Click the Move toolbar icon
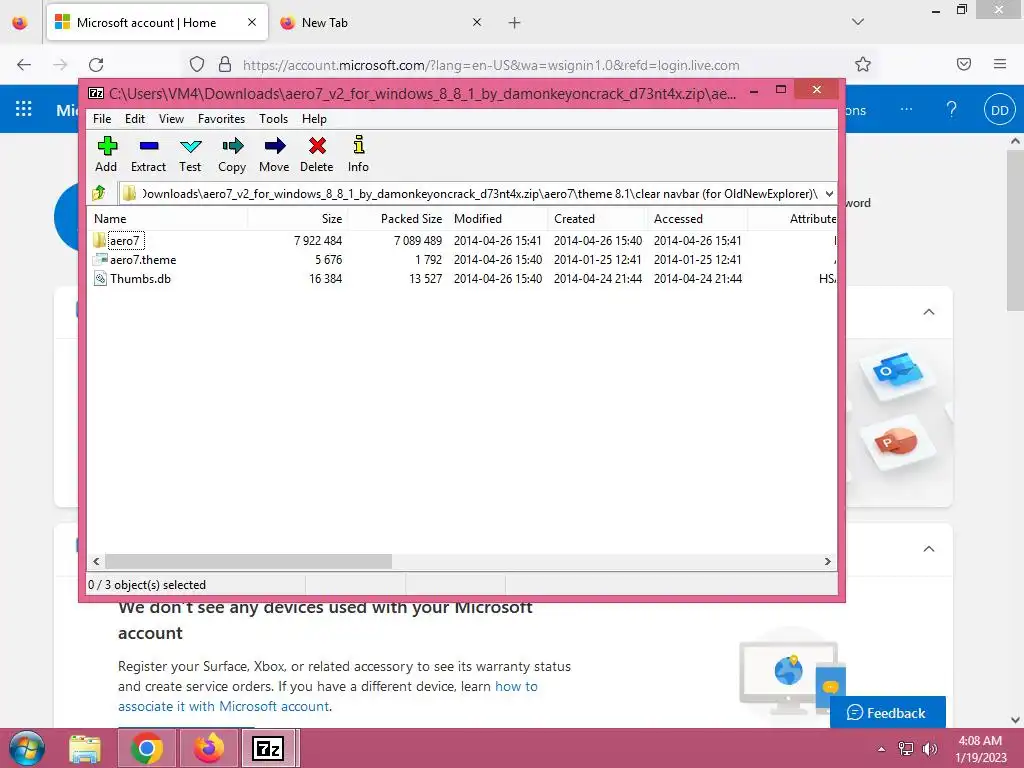This screenshot has width=1024, height=768. [274, 154]
